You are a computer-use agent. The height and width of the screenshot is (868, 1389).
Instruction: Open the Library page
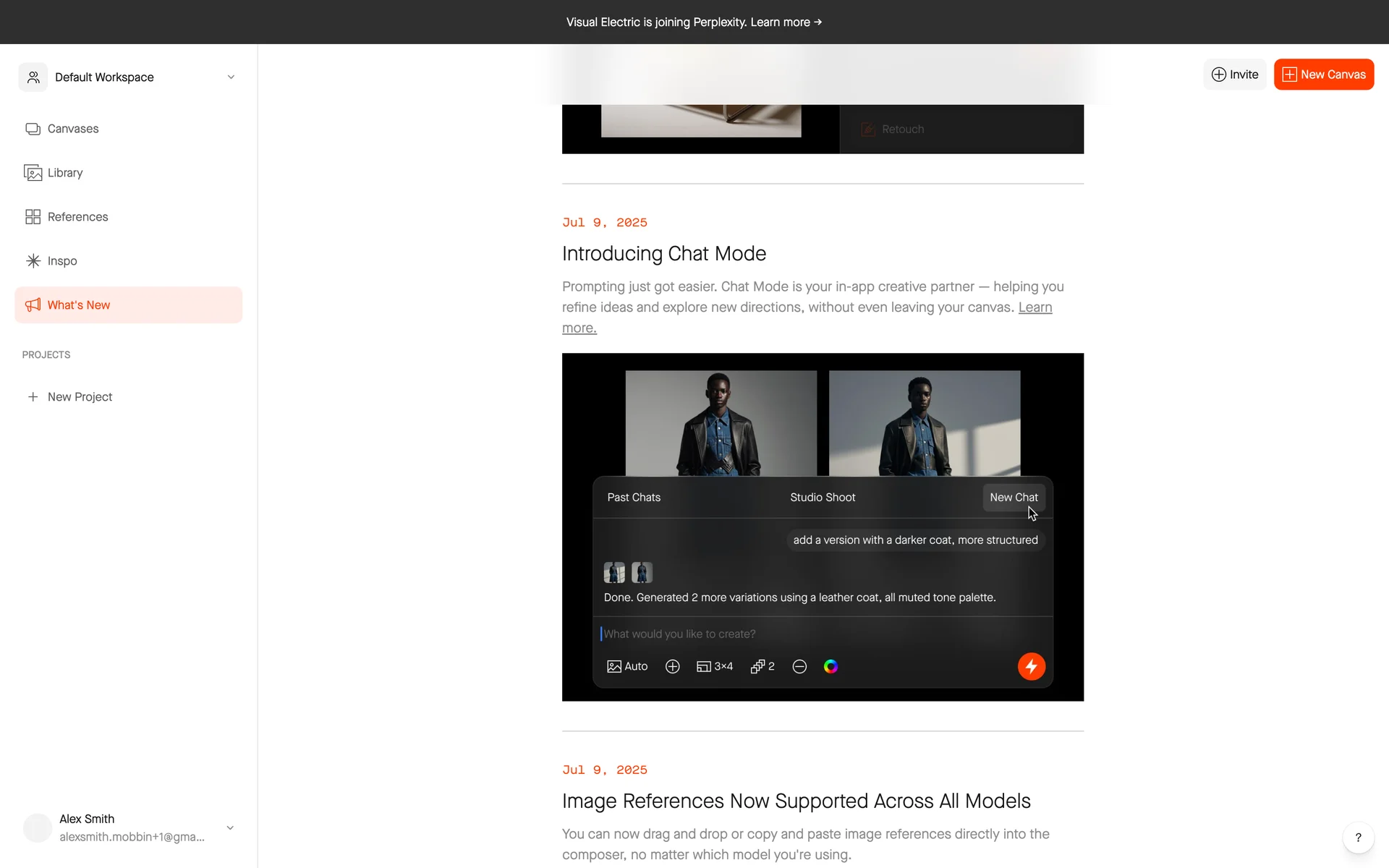[x=65, y=173]
